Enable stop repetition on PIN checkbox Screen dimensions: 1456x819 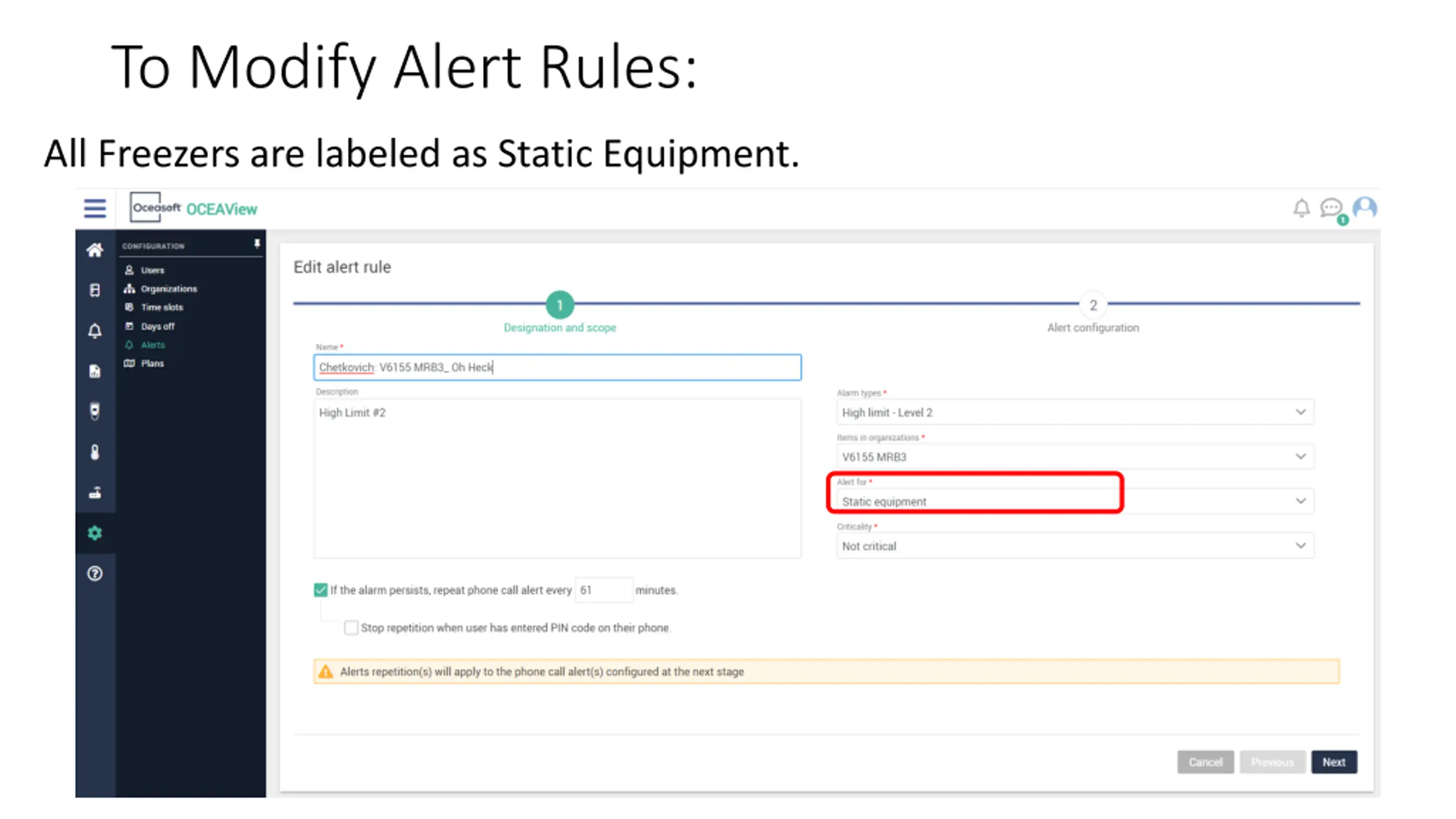(351, 627)
